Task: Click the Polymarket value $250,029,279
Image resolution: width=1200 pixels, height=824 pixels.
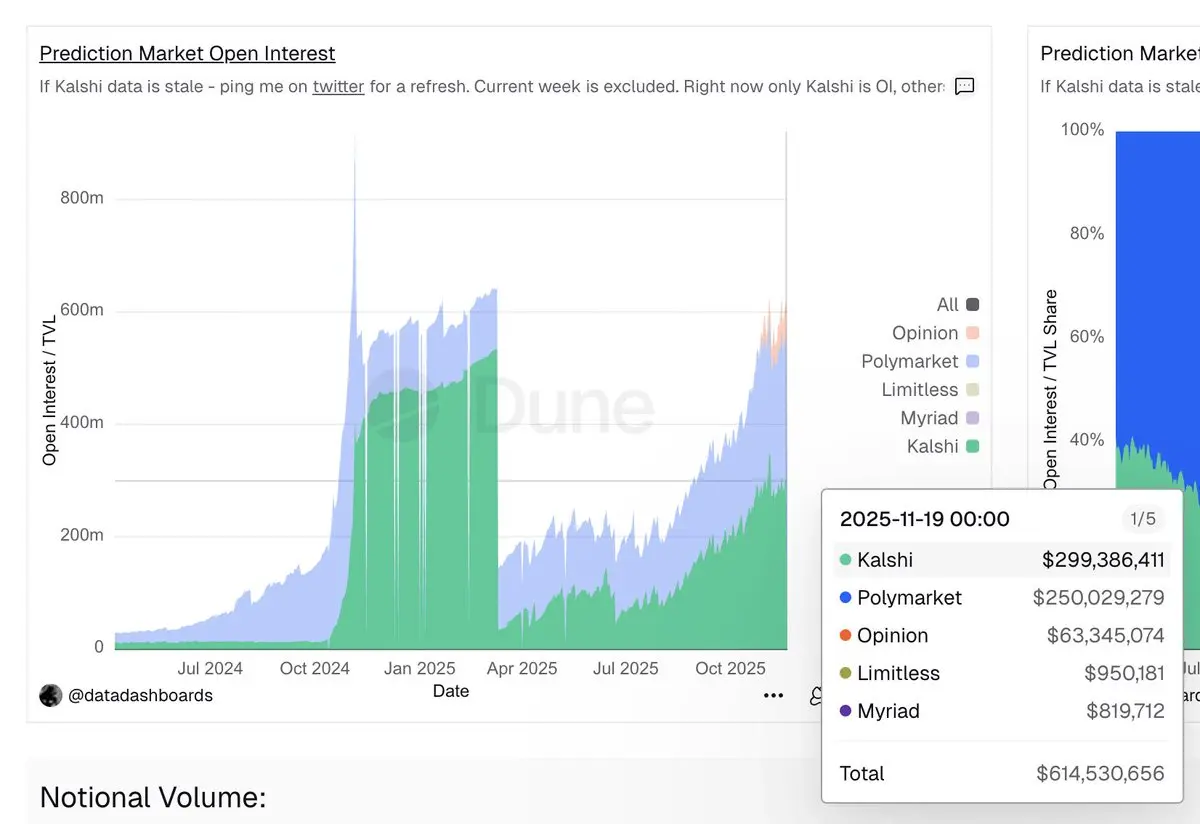Action: (1099, 598)
